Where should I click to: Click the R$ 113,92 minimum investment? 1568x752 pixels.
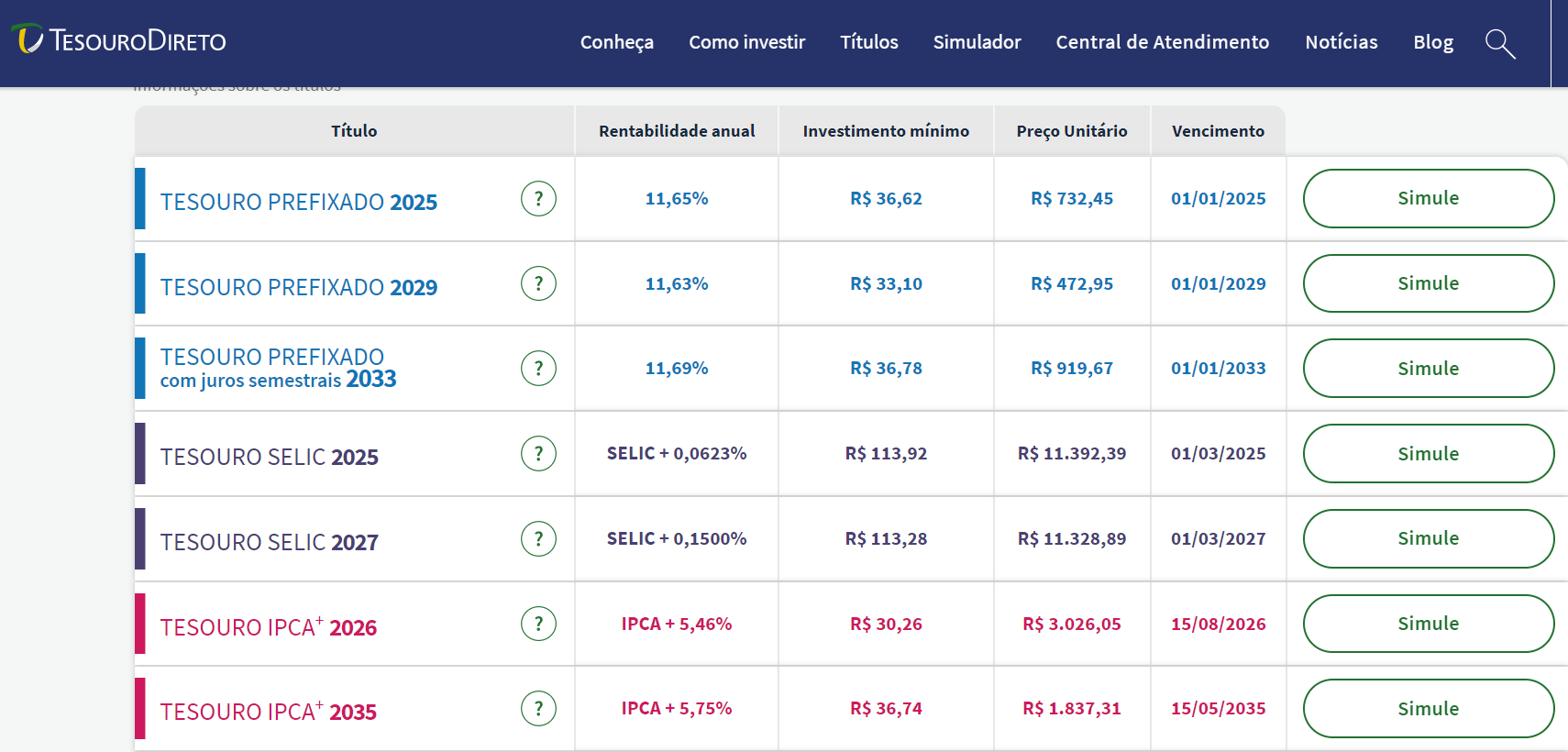[886, 453]
